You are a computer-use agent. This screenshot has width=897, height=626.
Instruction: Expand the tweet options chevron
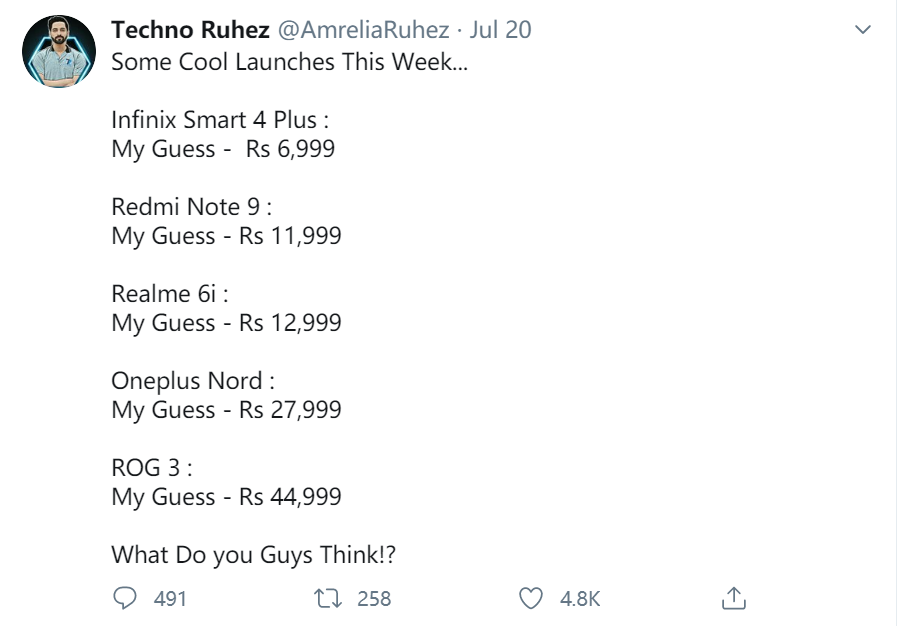[864, 31]
